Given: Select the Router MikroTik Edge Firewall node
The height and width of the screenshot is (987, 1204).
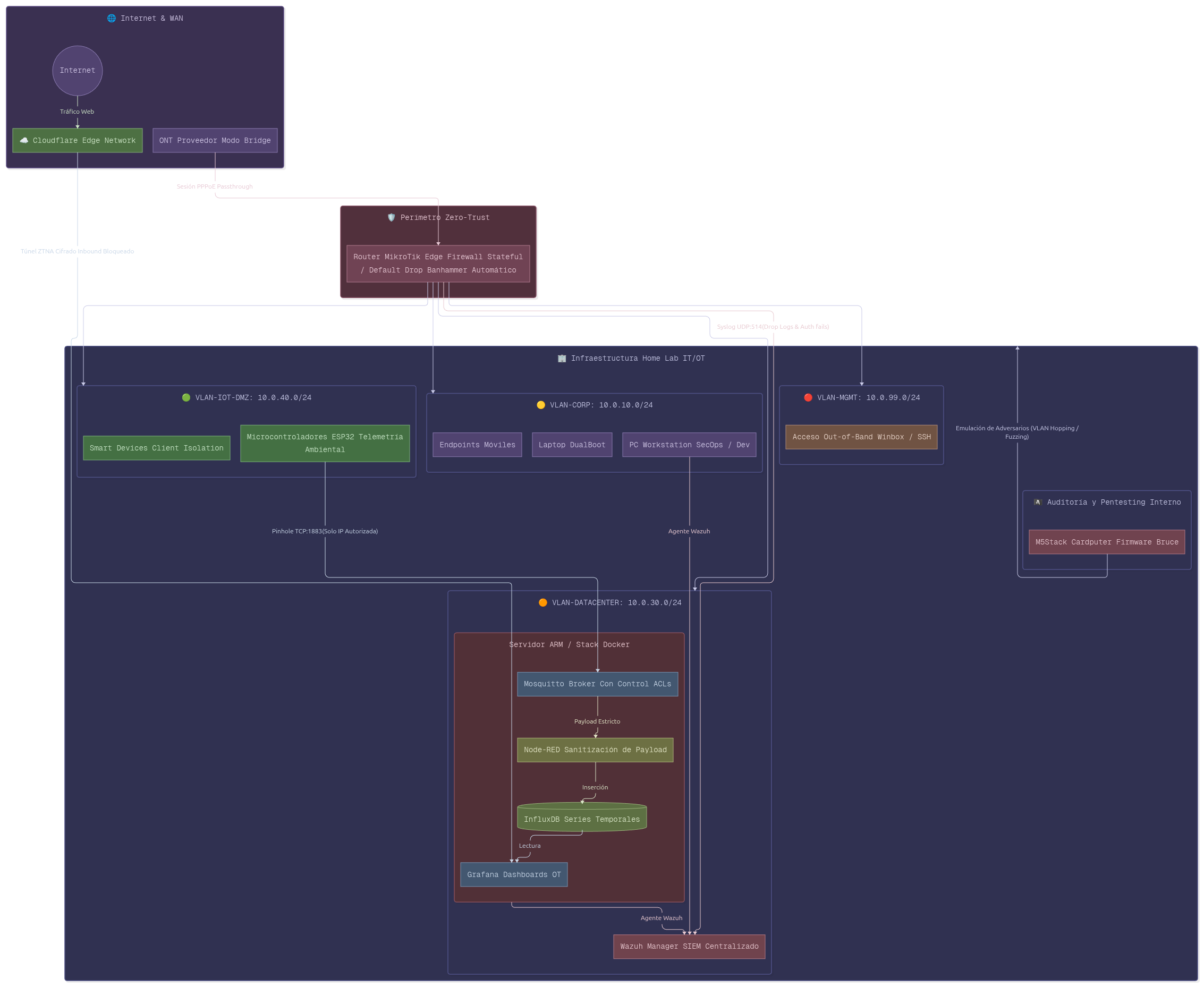Looking at the screenshot, I should [438, 263].
